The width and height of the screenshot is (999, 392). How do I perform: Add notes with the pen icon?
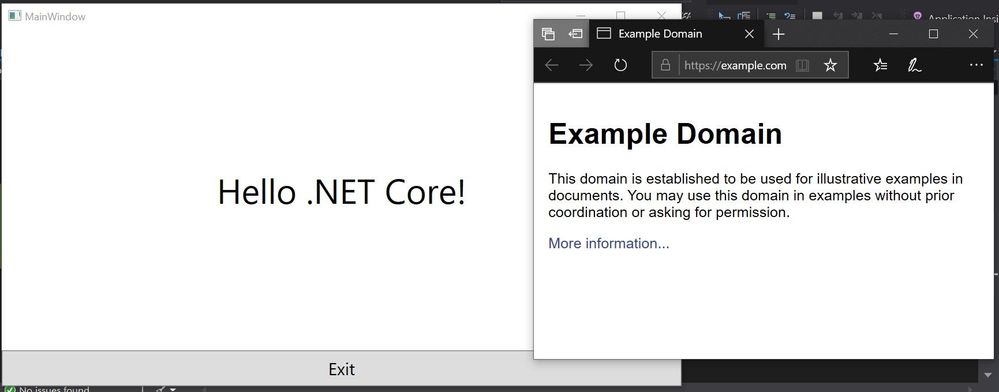tap(914, 65)
